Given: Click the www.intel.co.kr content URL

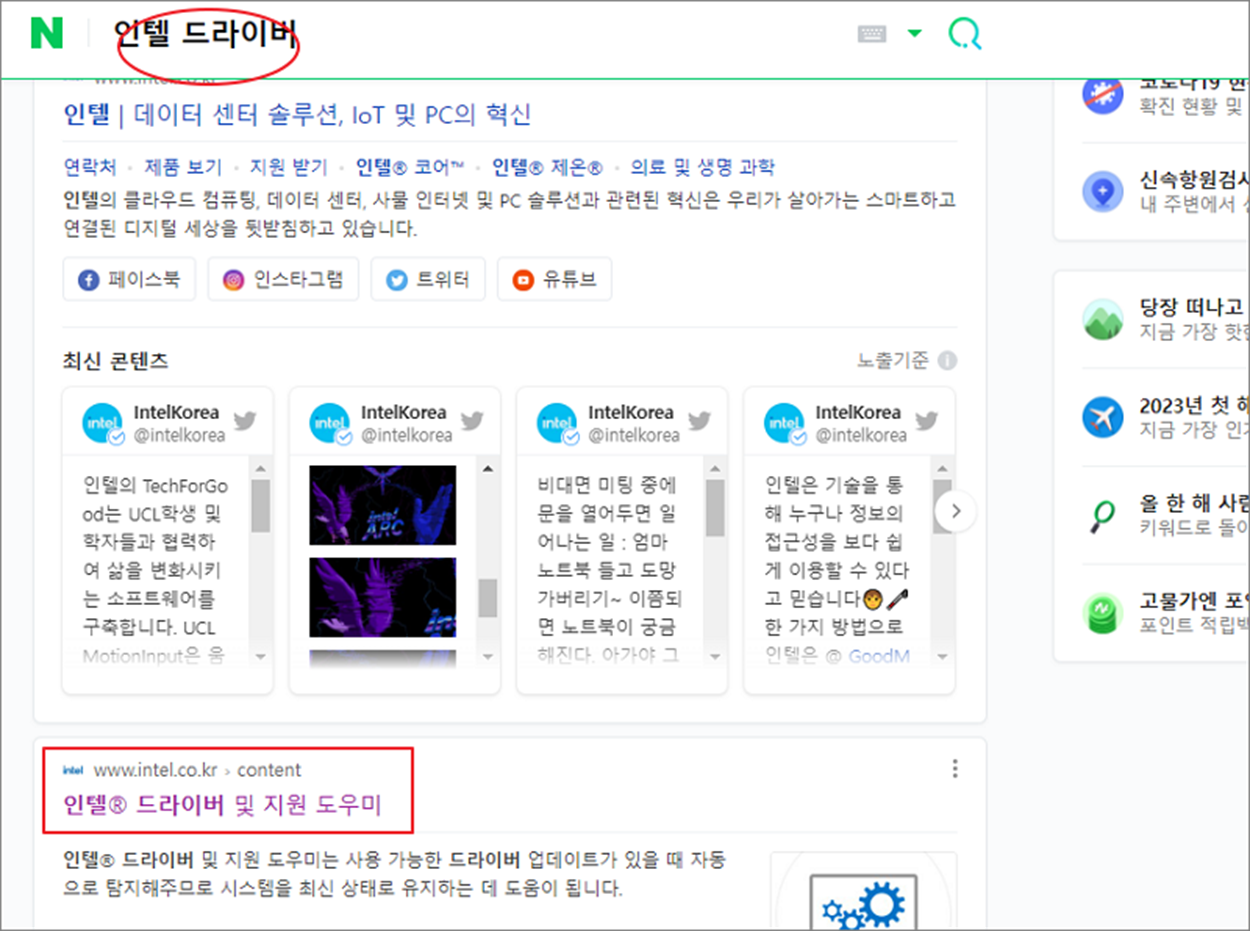Looking at the screenshot, I should (197, 770).
